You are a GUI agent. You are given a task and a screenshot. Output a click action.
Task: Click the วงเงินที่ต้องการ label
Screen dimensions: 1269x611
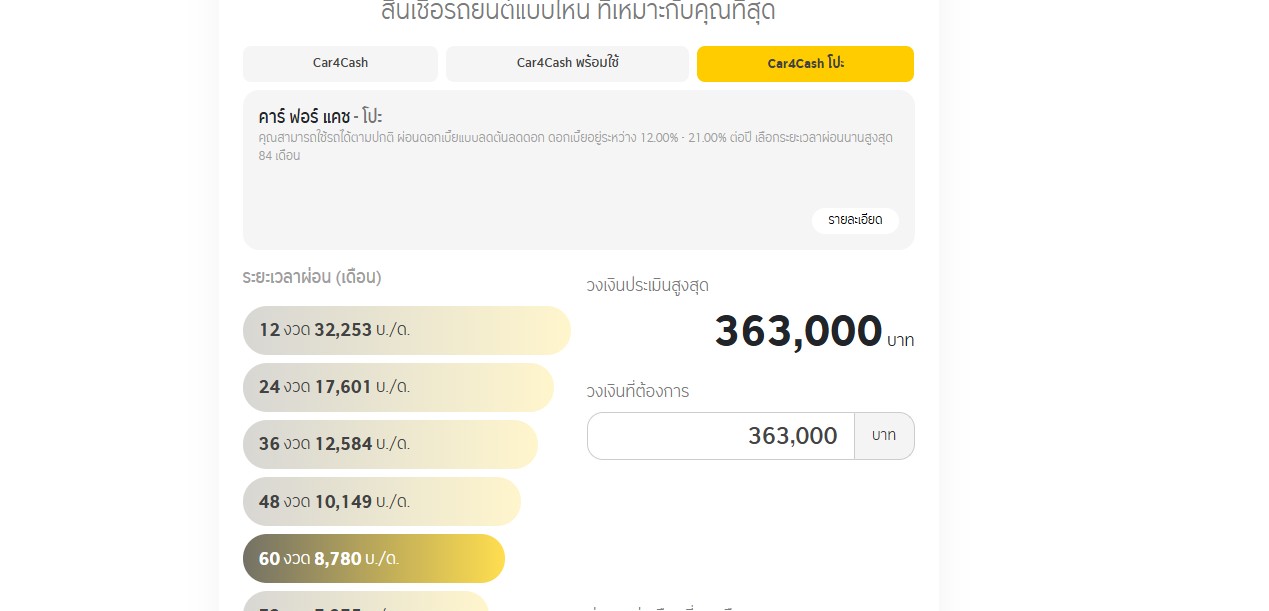pyautogui.click(x=637, y=391)
